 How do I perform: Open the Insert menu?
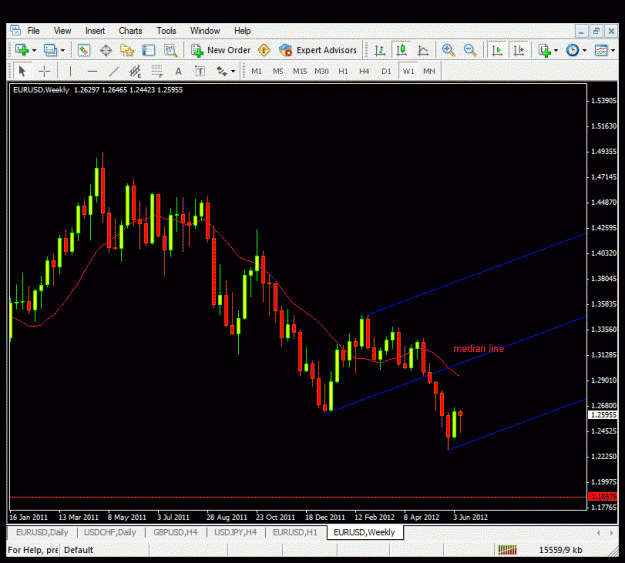95,31
